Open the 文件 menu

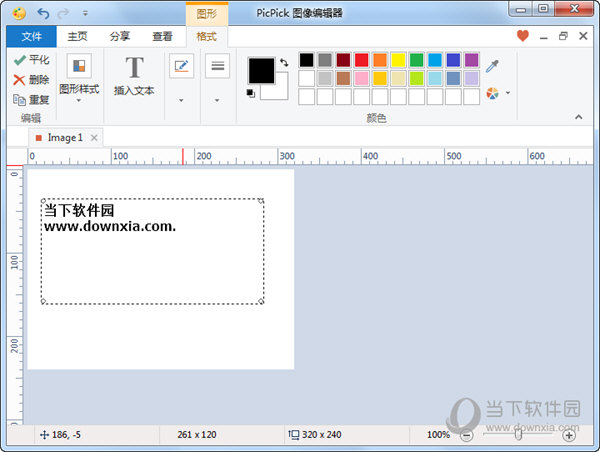31,36
